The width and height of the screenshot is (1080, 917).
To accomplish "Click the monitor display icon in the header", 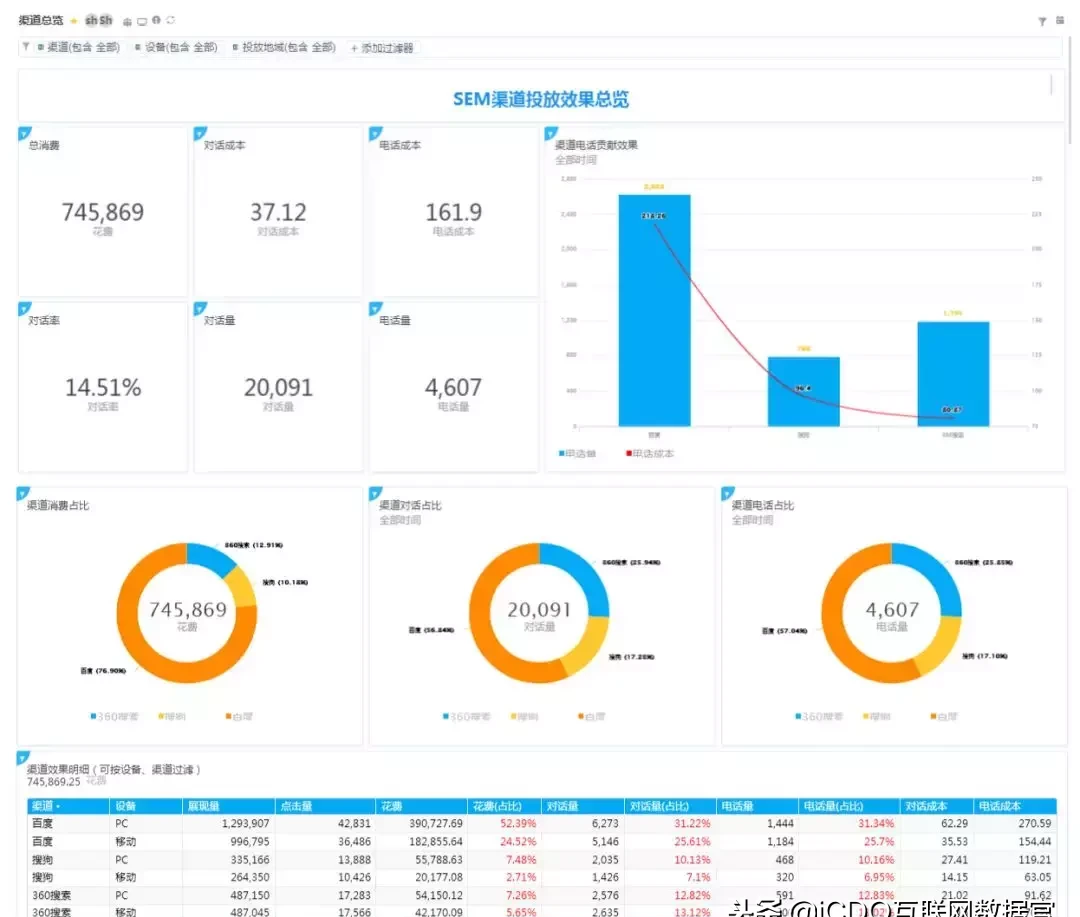I will [142, 21].
